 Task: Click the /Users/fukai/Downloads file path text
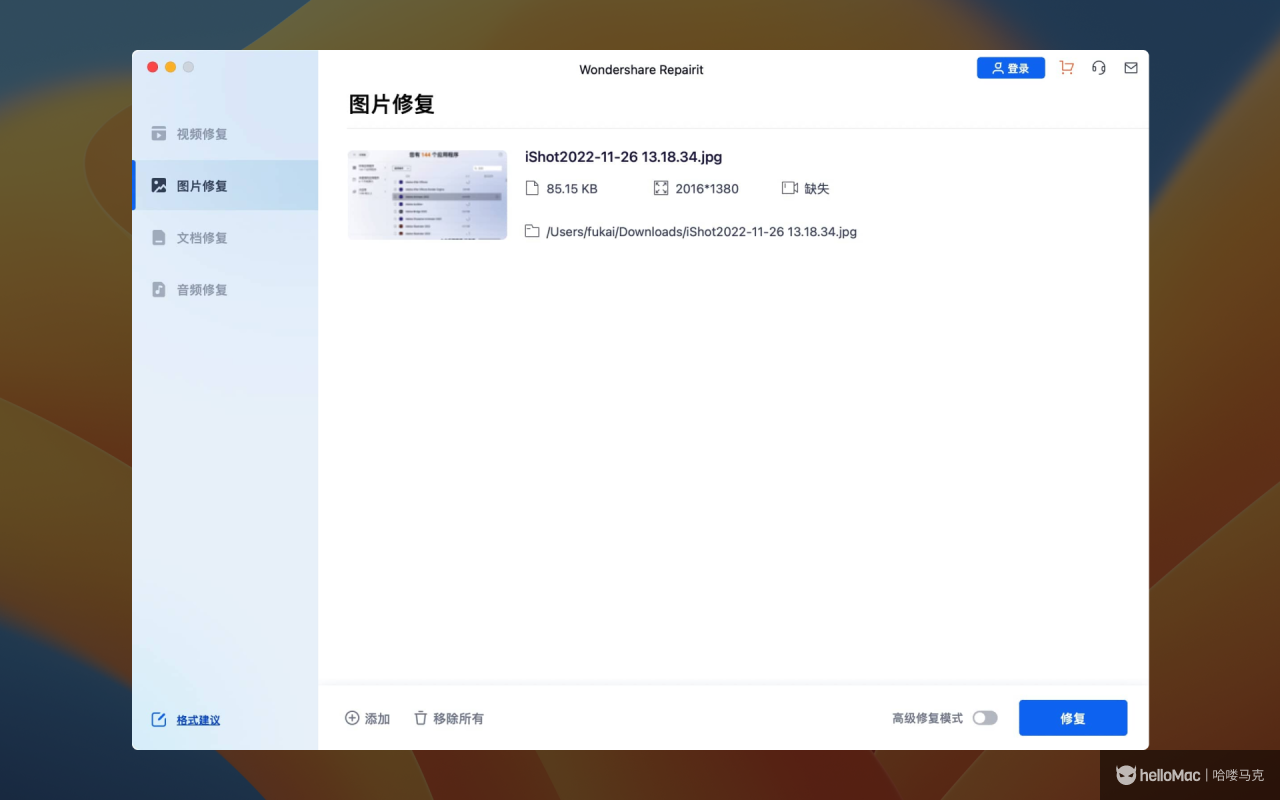[x=701, y=232]
